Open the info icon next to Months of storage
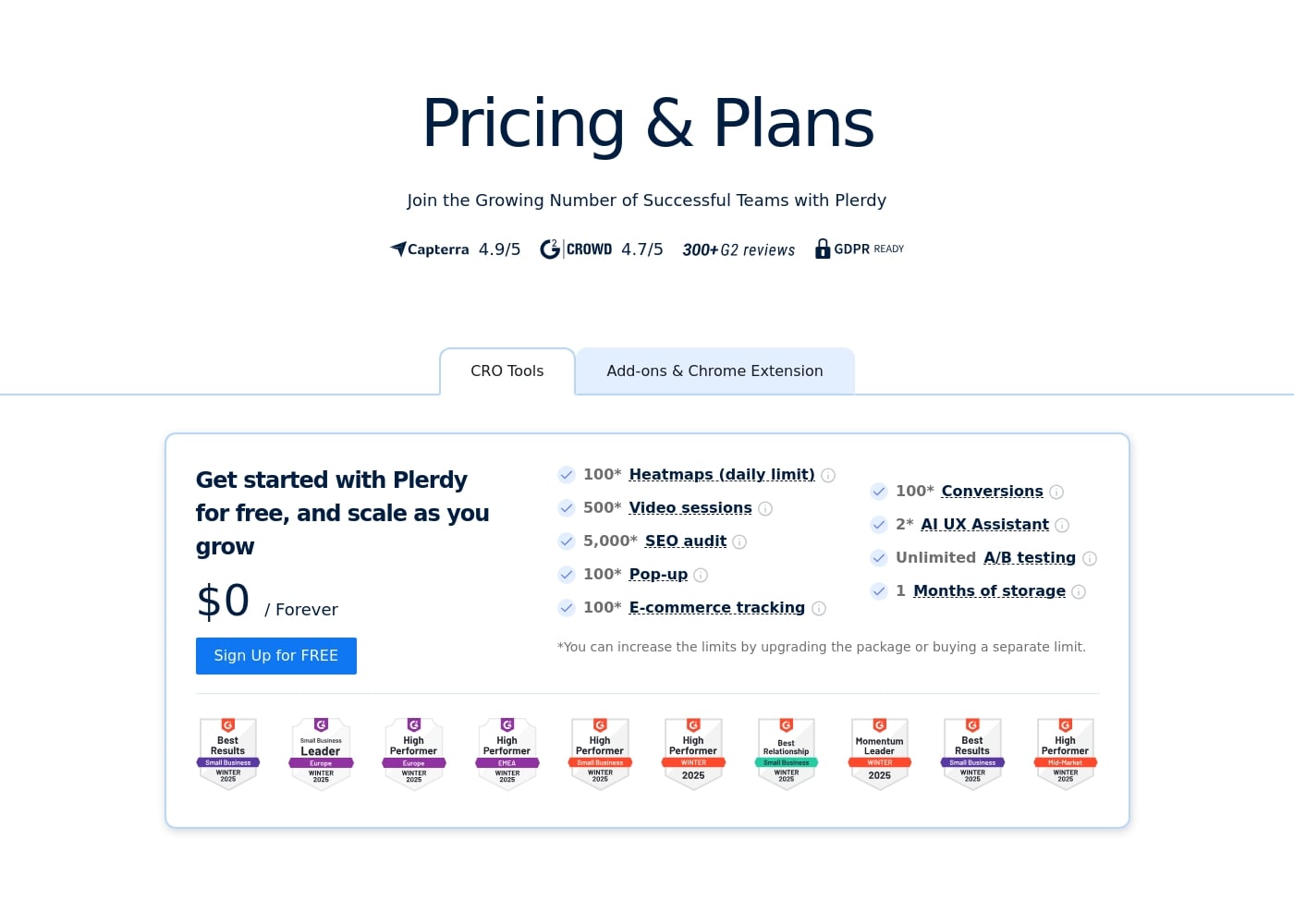This screenshot has width=1294, height=924. pos(1079,591)
